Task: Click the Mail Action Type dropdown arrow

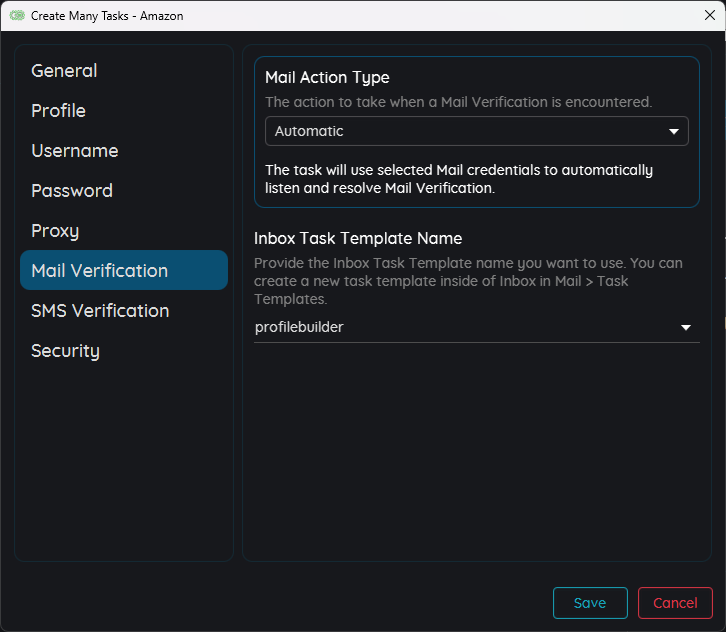Action: point(674,131)
